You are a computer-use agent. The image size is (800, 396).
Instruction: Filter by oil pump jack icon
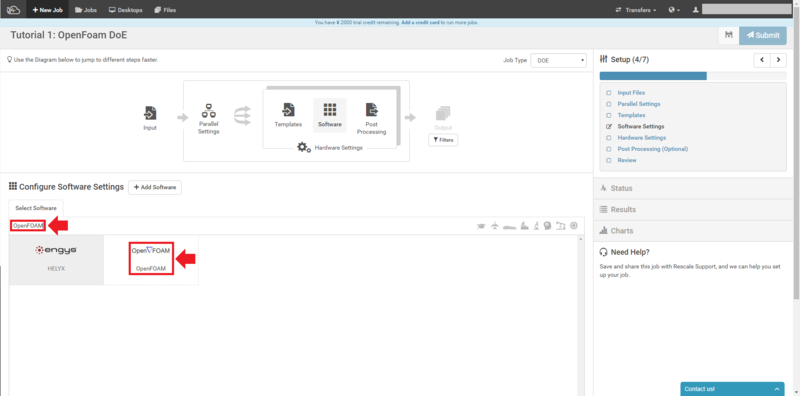tap(561, 226)
